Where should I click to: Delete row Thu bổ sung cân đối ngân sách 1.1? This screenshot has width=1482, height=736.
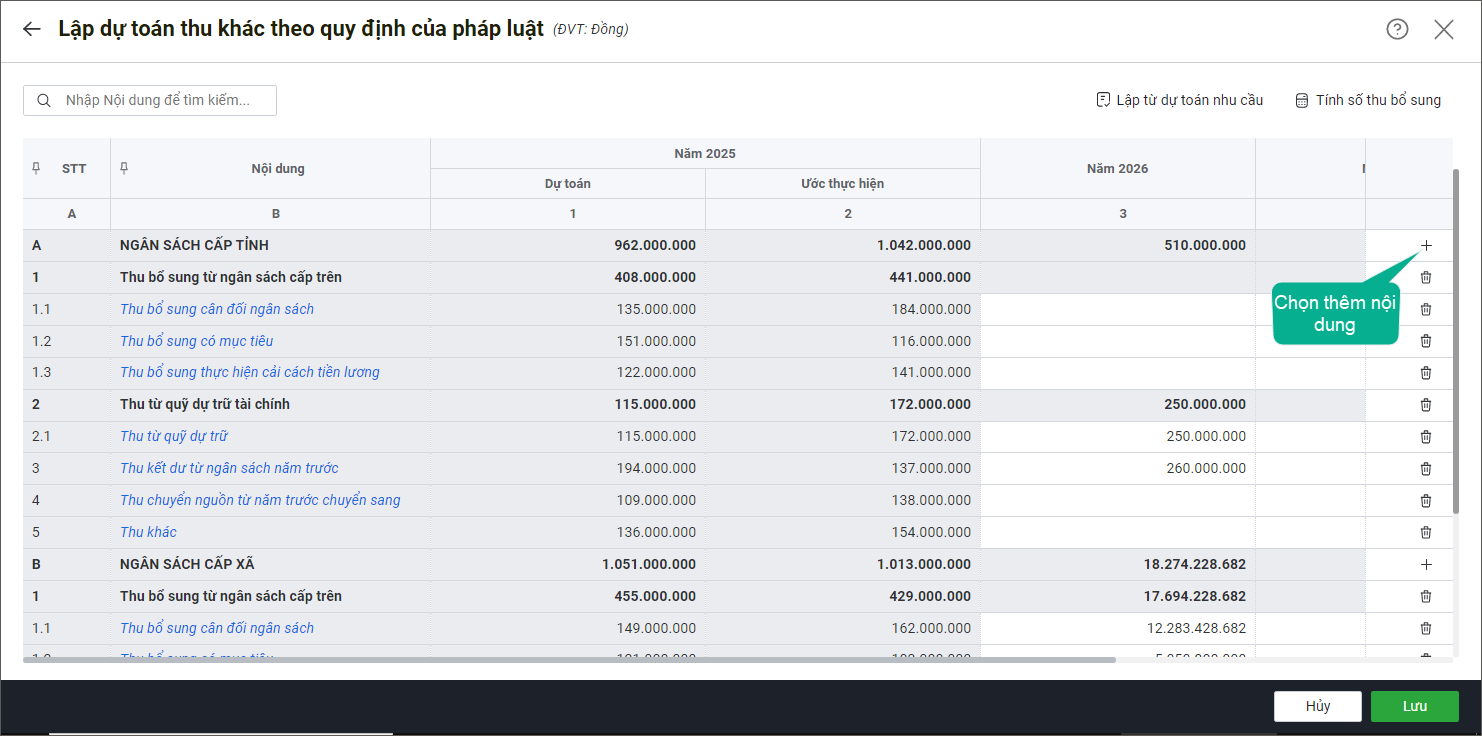[1426, 309]
